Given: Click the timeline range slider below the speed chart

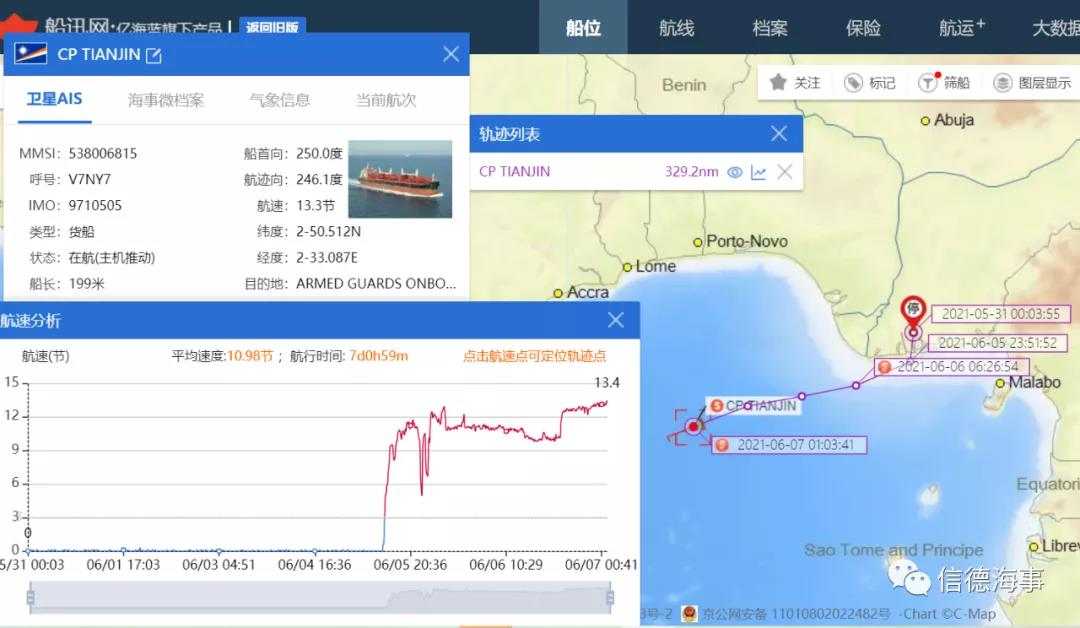Looking at the screenshot, I should [x=320, y=599].
